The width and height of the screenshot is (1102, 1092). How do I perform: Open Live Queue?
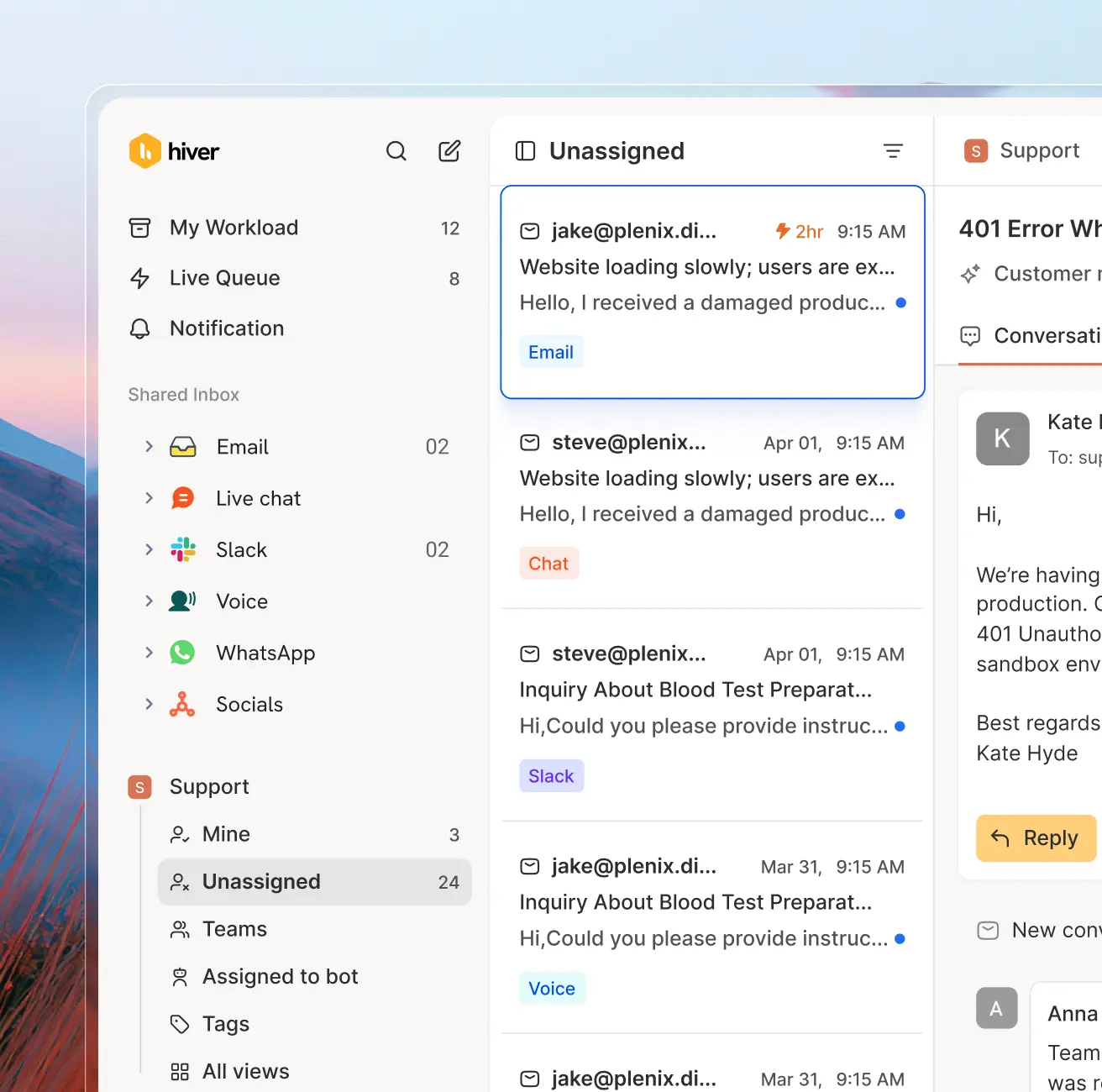[x=294, y=278]
